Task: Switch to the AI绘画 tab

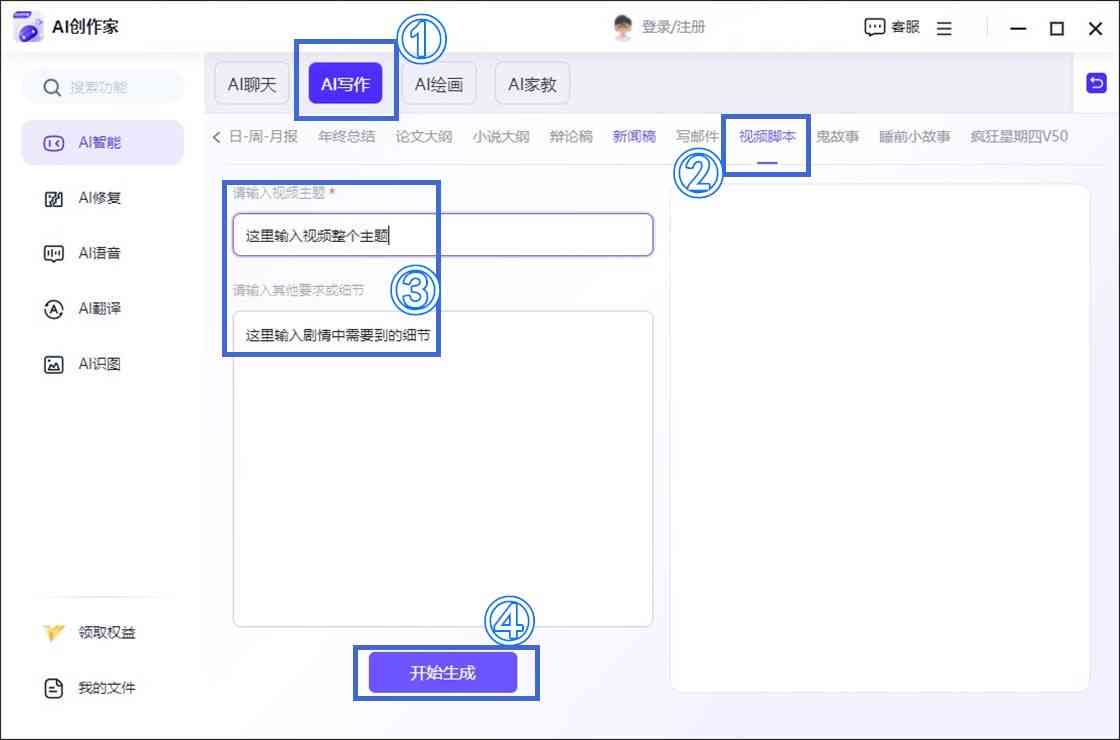Action: (439, 84)
